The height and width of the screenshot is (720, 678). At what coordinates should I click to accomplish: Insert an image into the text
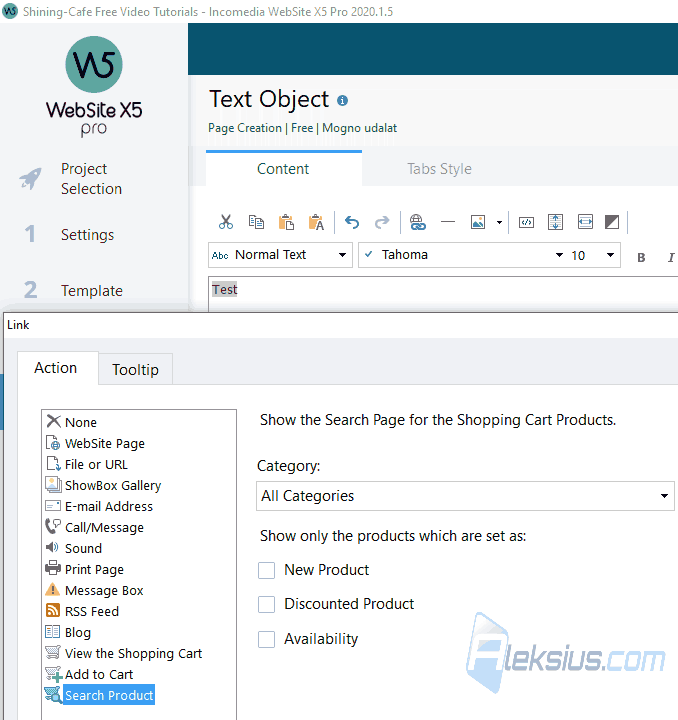(x=478, y=223)
